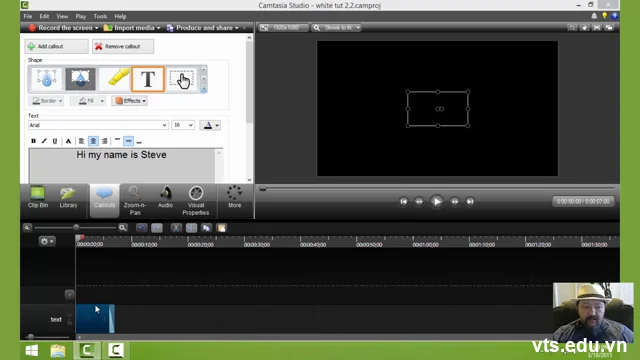Add a new track with the plus button

pos(69,294)
